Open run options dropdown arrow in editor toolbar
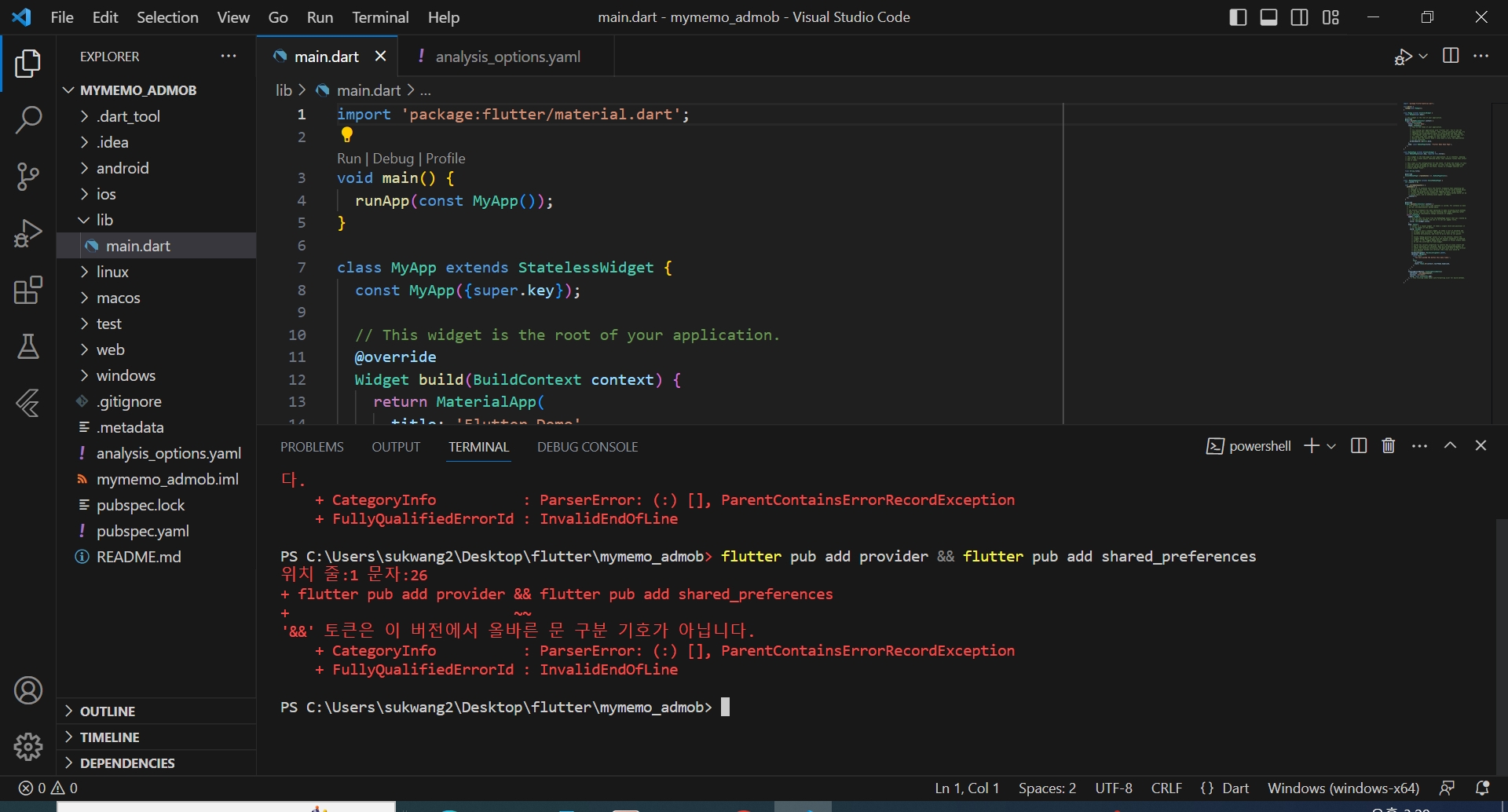This screenshot has height=812, width=1508. 1423,57
